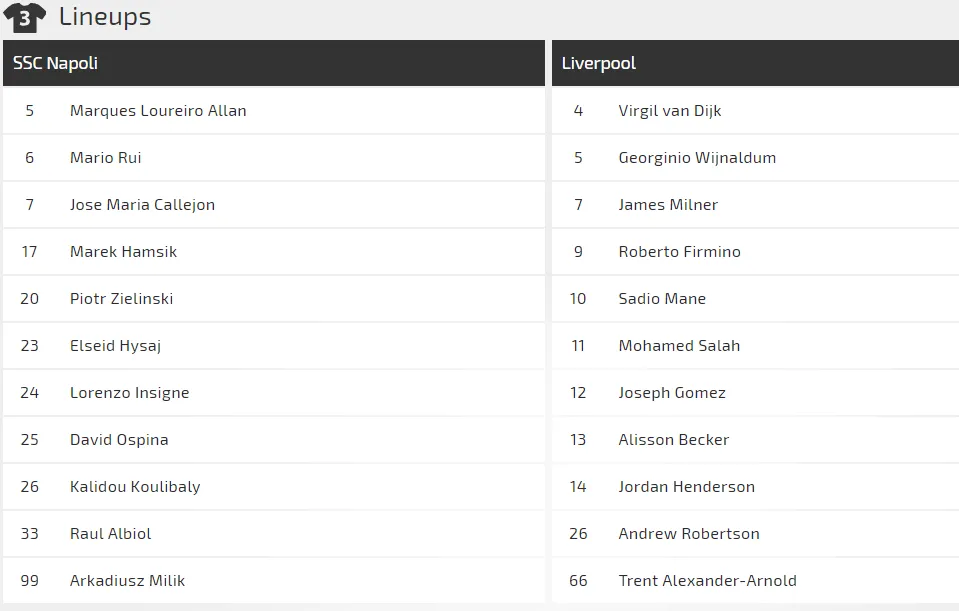The image size is (959, 611).
Task: Click Georginio Wijnaldum in Liverpool lineup
Action: [697, 158]
